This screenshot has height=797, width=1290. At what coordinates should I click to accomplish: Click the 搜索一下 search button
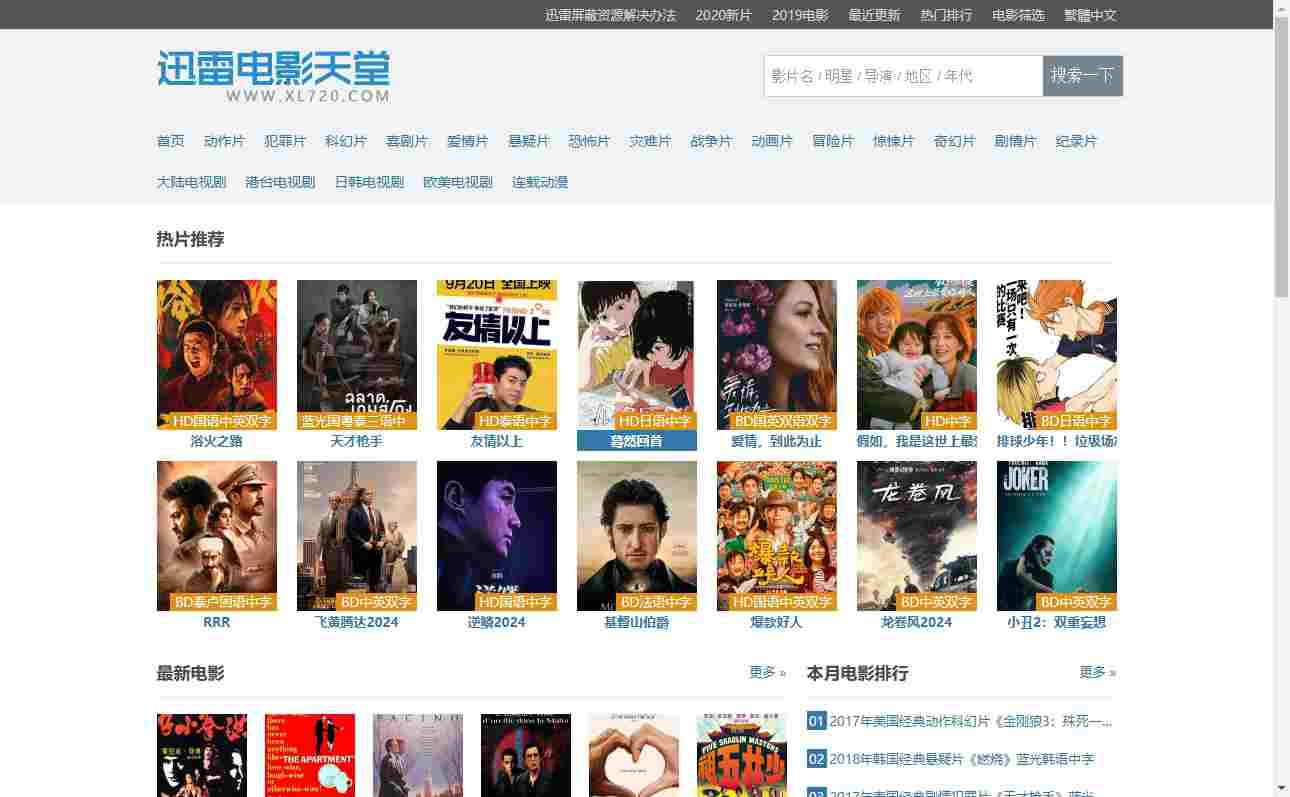point(1083,76)
